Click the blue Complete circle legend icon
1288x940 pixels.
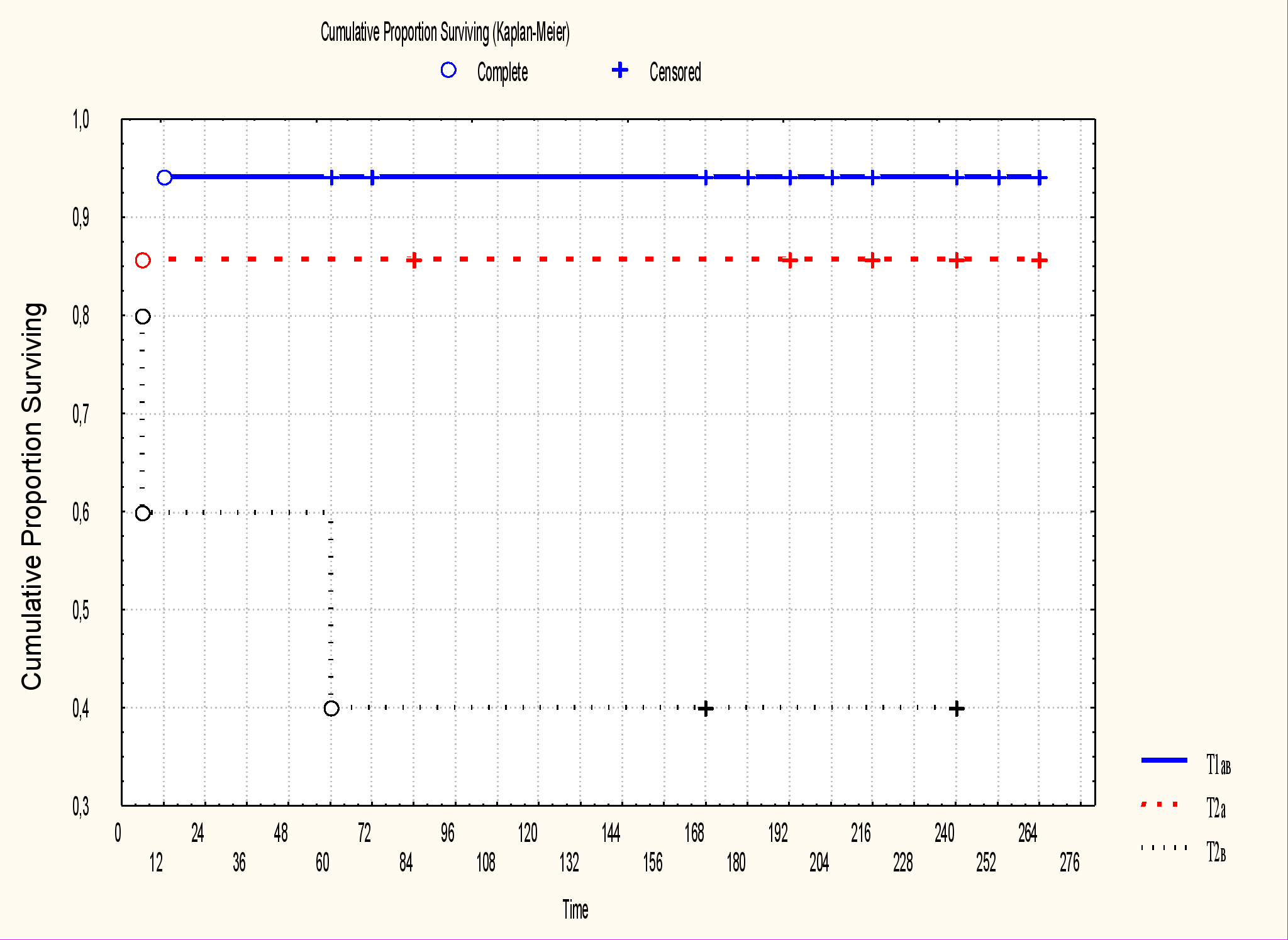448,70
